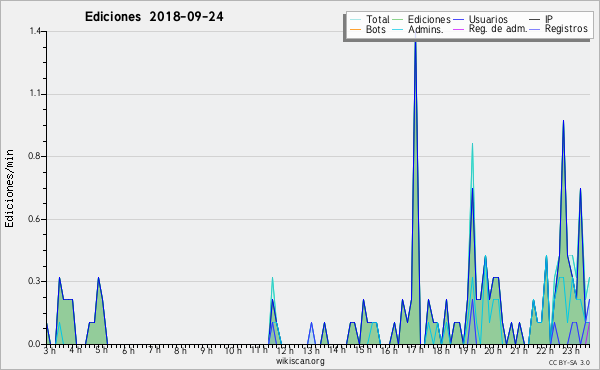Click the Admins. legend entry

418,29
